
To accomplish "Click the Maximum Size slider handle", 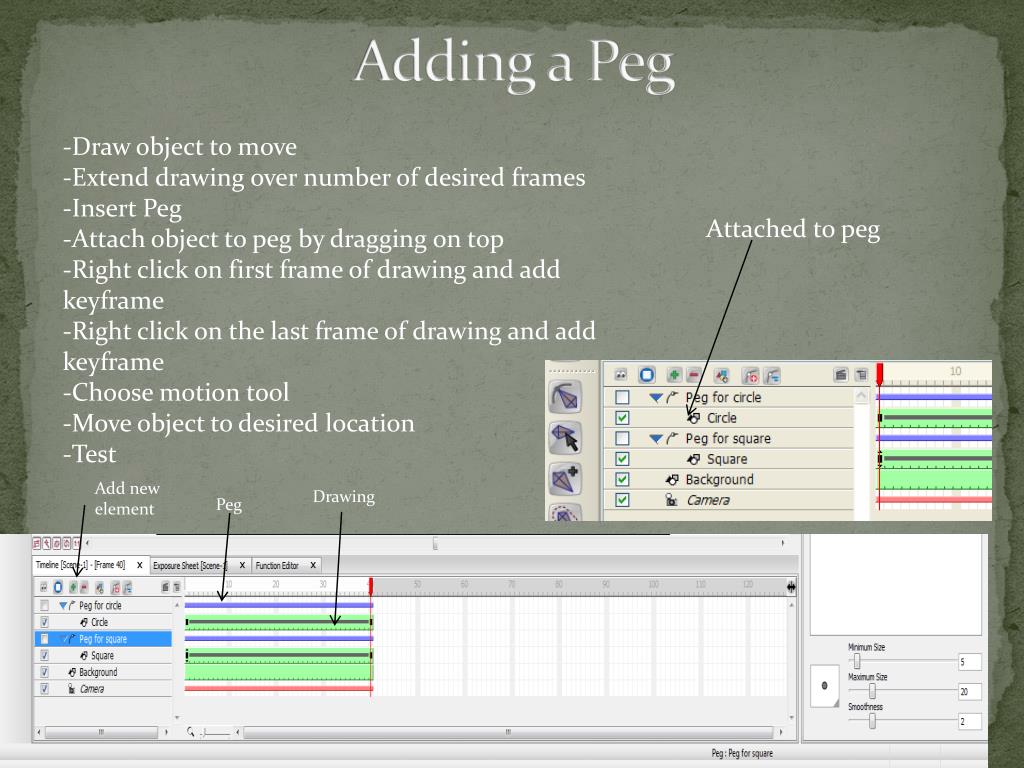I will coord(872,691).
